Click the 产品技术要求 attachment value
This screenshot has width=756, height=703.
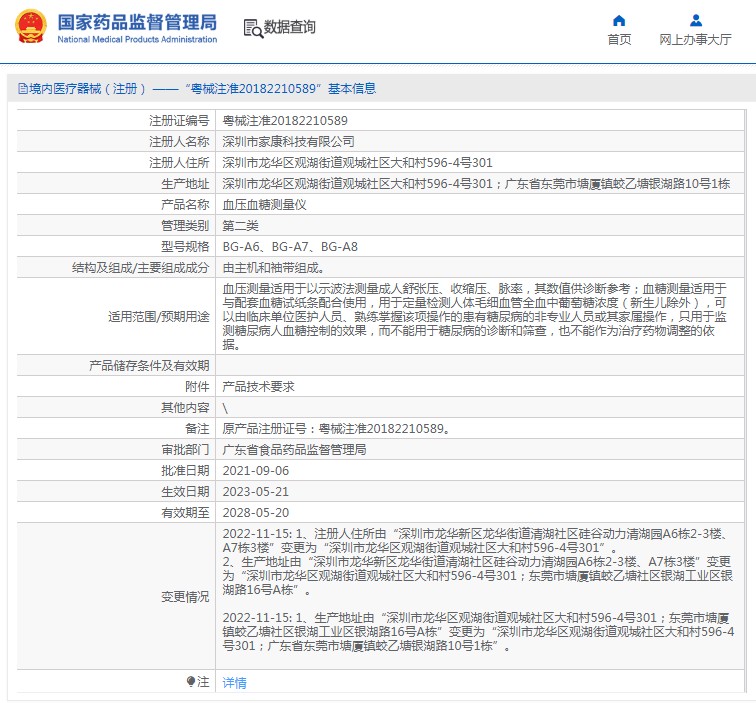[258, 387]
